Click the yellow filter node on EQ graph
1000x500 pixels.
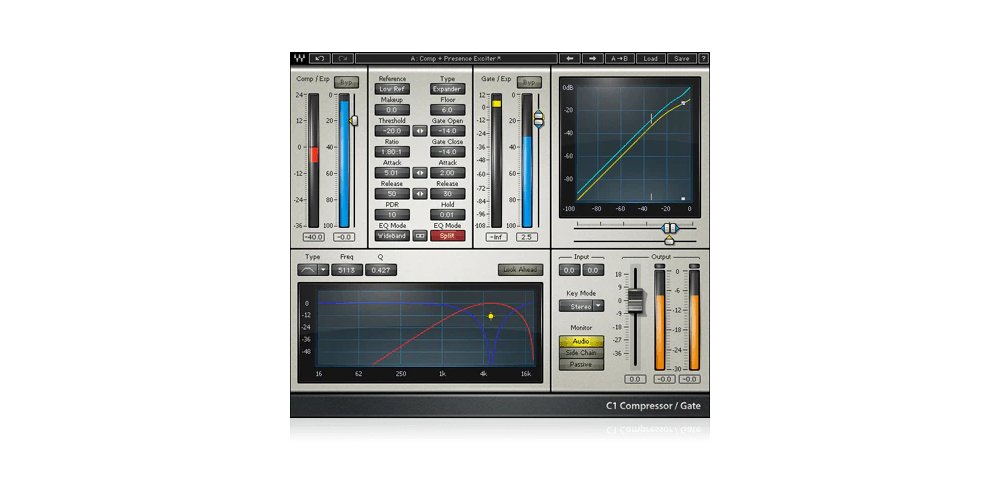coord(491,316)
